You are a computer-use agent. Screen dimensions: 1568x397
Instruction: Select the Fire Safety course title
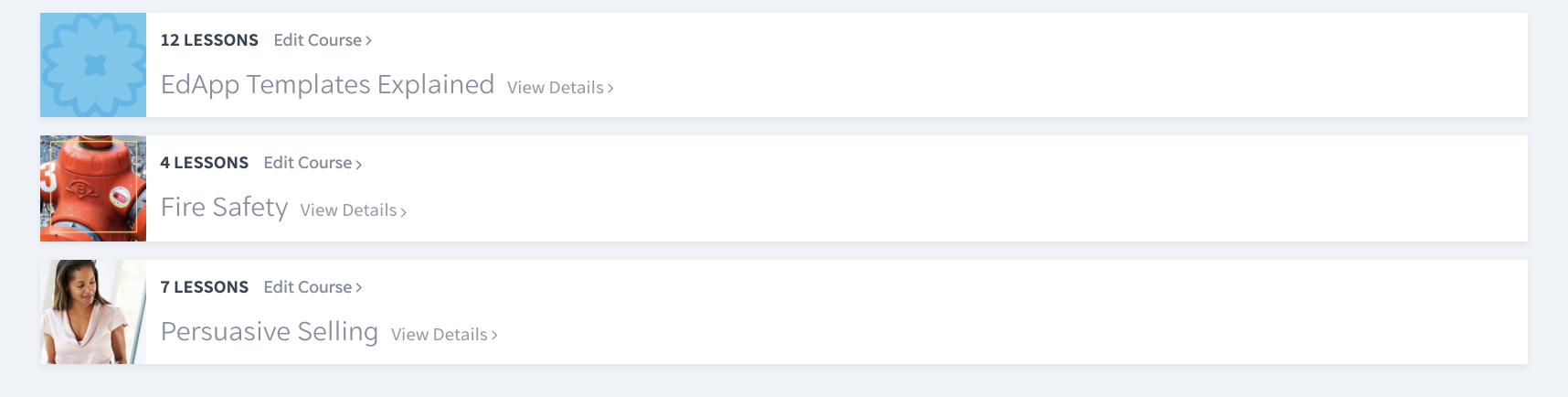pos(224,208)
